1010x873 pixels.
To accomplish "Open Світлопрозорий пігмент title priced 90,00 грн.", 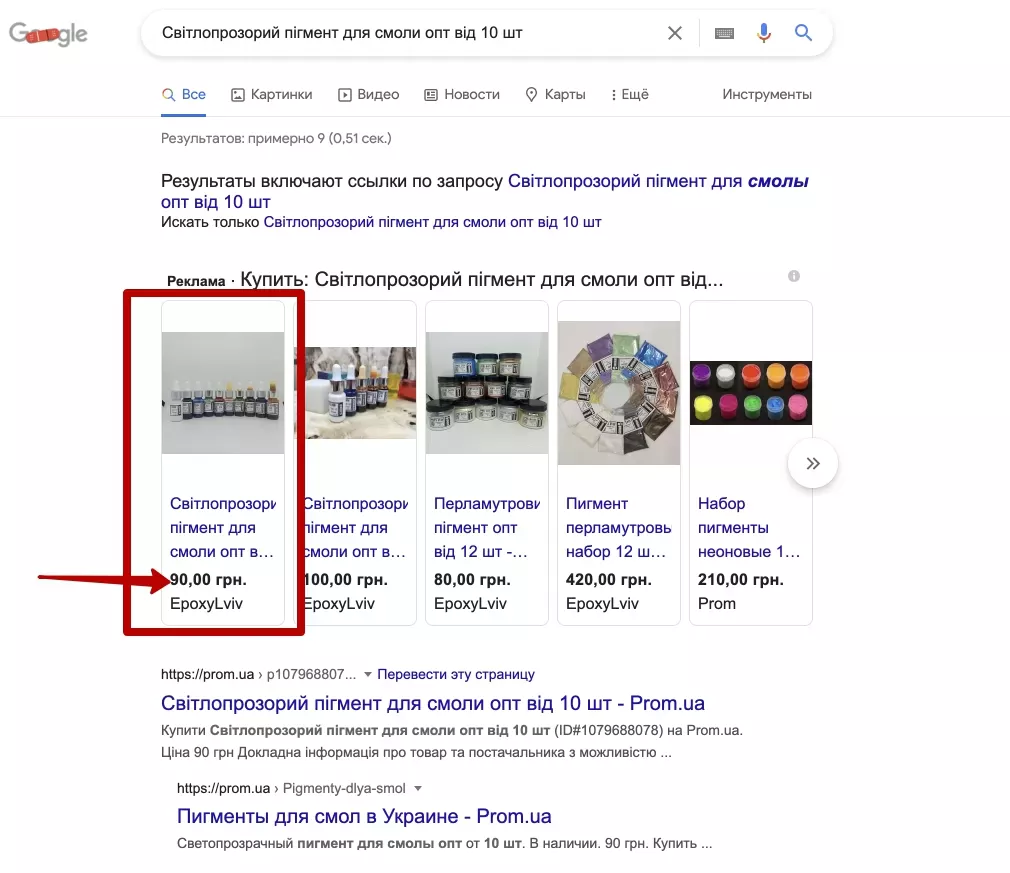I will 223,528.
